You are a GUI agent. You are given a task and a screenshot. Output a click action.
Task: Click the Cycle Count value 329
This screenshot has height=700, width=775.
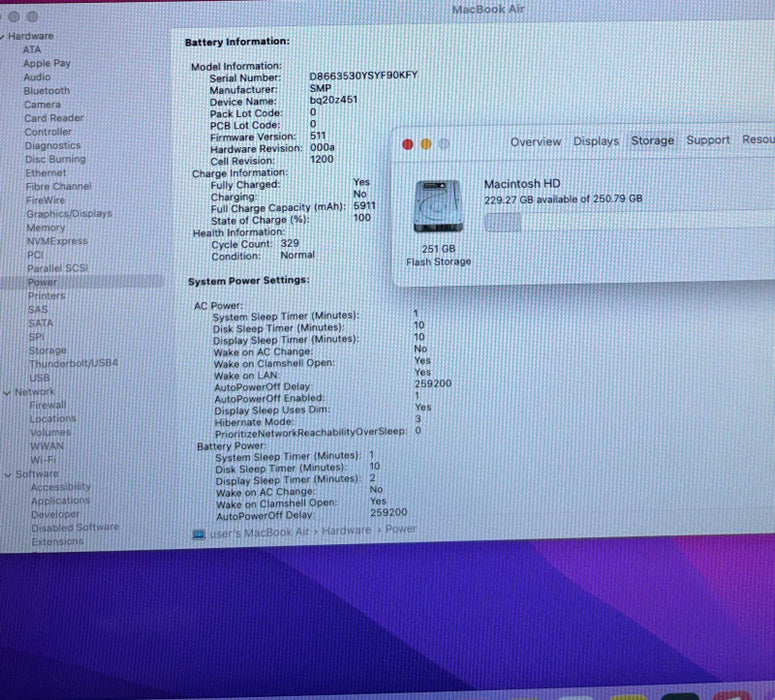[290, 243]
